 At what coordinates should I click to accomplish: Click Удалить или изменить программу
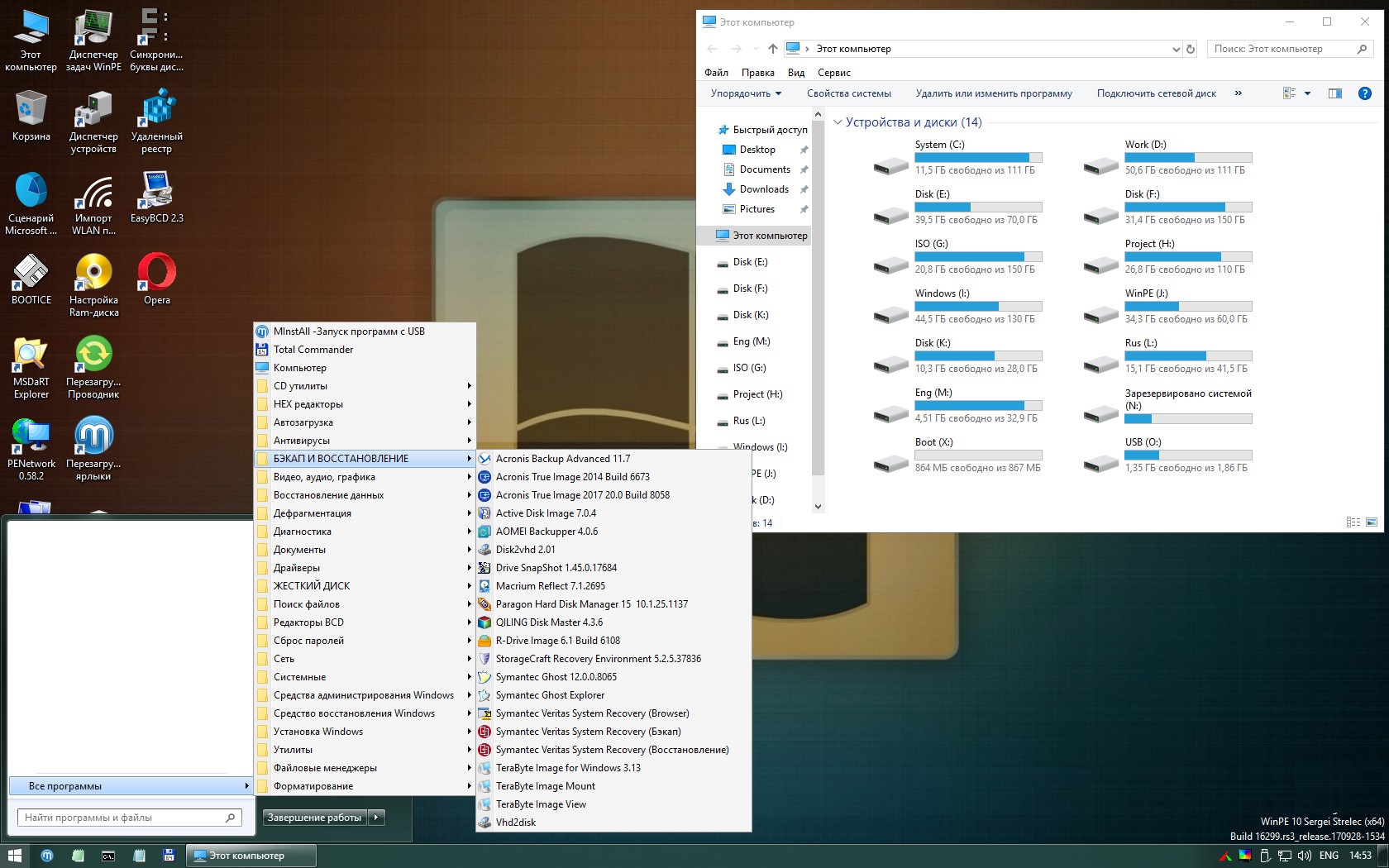coord(994,93)
